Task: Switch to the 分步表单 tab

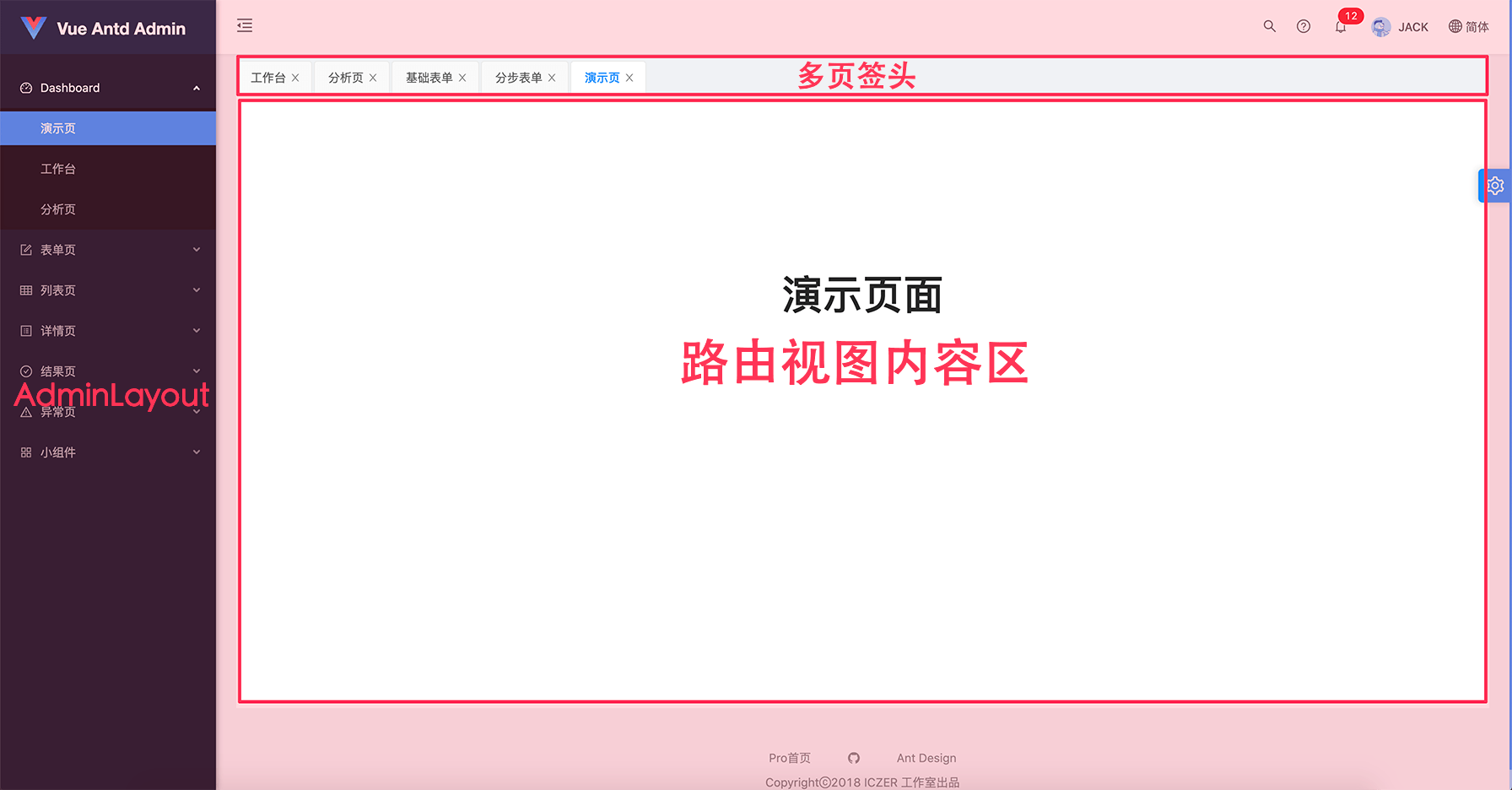Action: click(x=518, y=78)
